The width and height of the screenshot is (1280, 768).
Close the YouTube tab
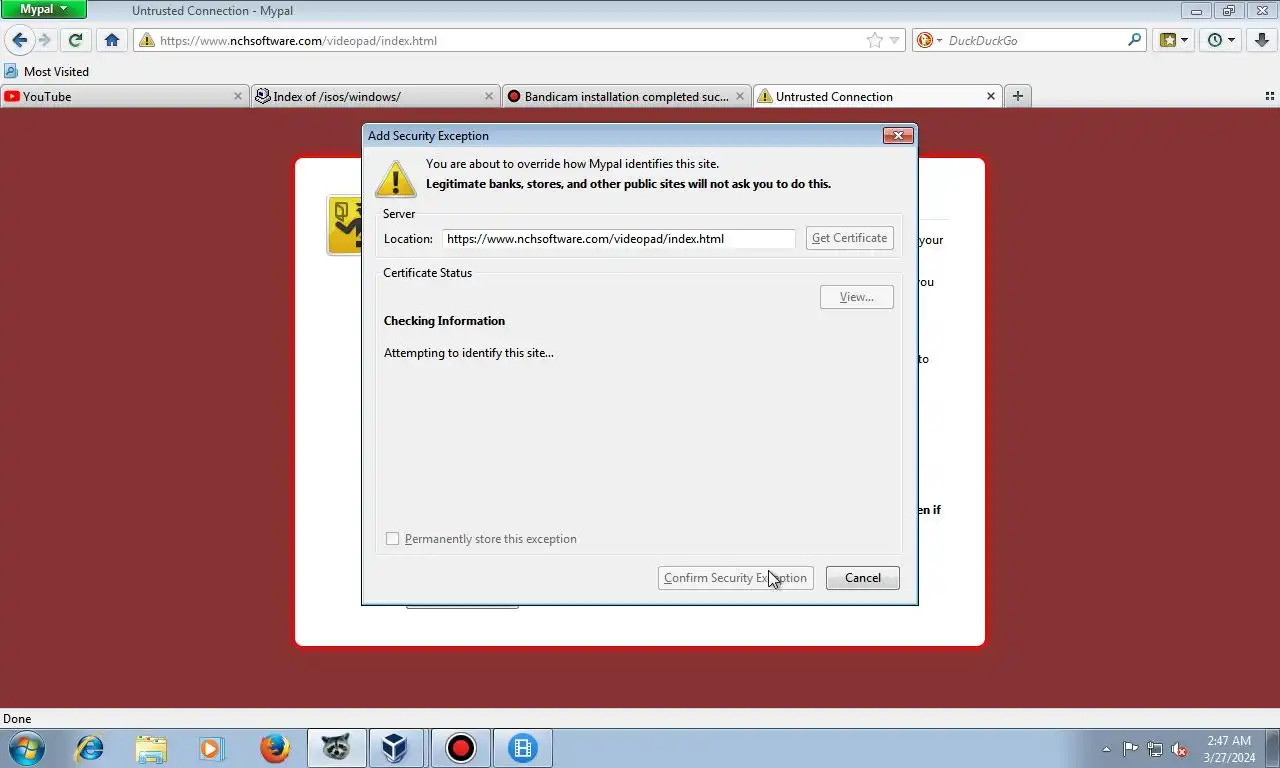(x=238, y=96)
